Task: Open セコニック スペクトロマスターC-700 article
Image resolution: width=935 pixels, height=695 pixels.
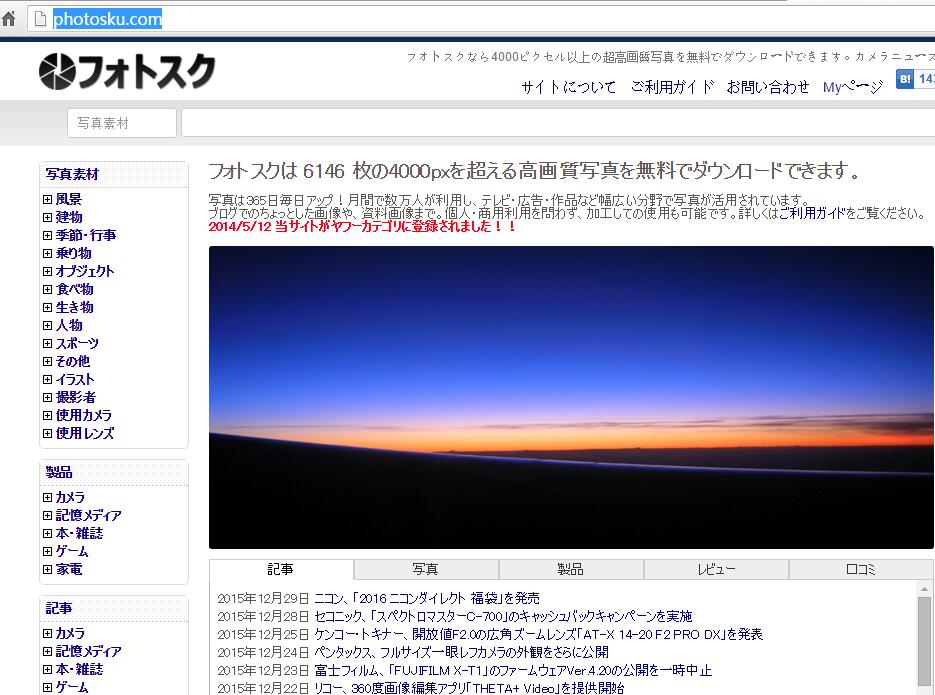Action: (x=503, y=616)
